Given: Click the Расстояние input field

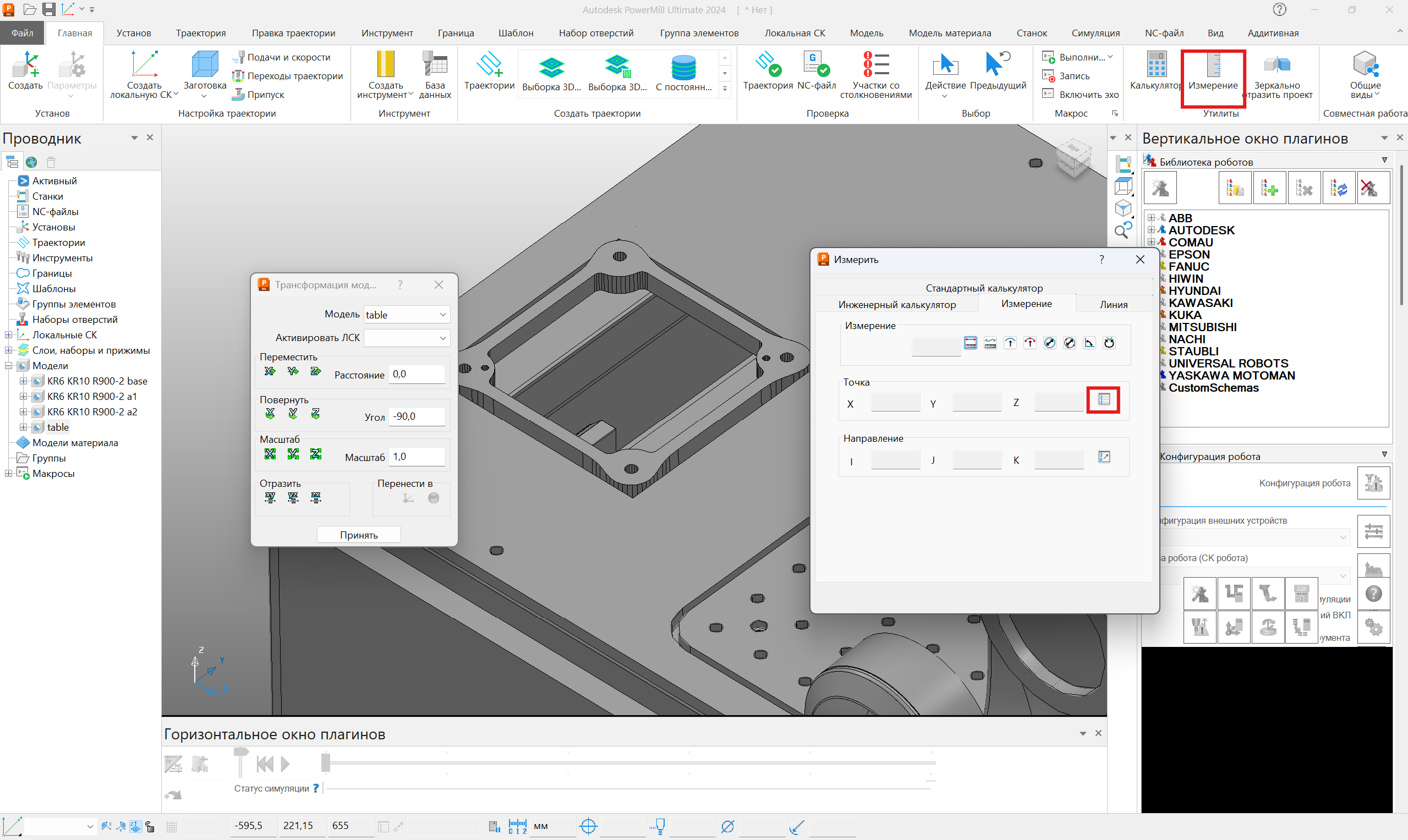Looking at the screenshot, I should (417, 374).
